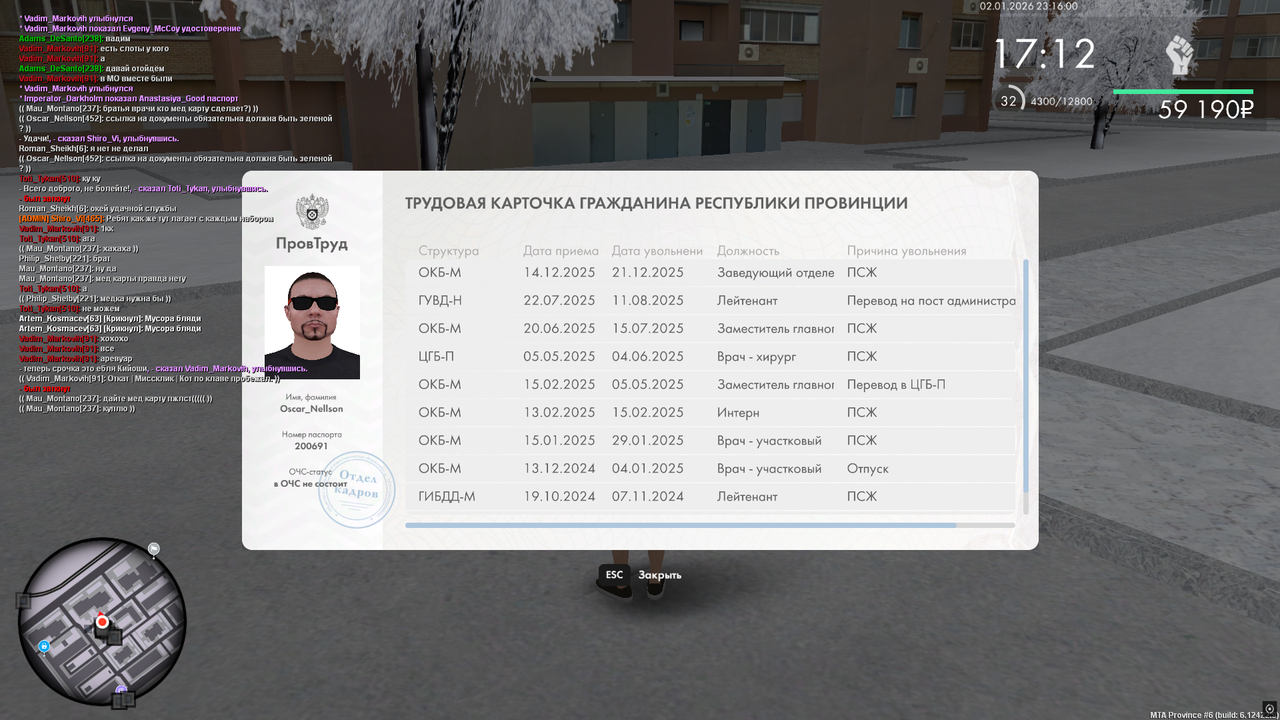
Task: Click the 4300/12800 experience counter
Action: 1061,101
